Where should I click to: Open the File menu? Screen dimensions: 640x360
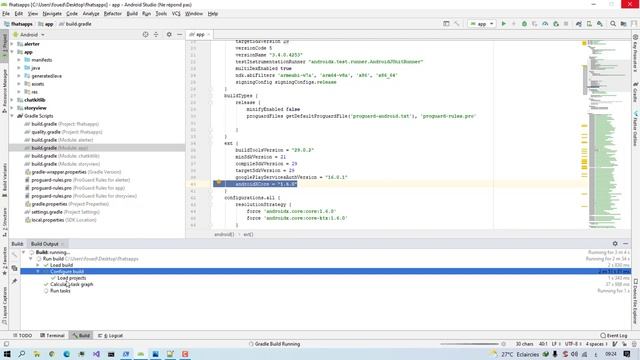pyautogui.click(x=6, y=13)
